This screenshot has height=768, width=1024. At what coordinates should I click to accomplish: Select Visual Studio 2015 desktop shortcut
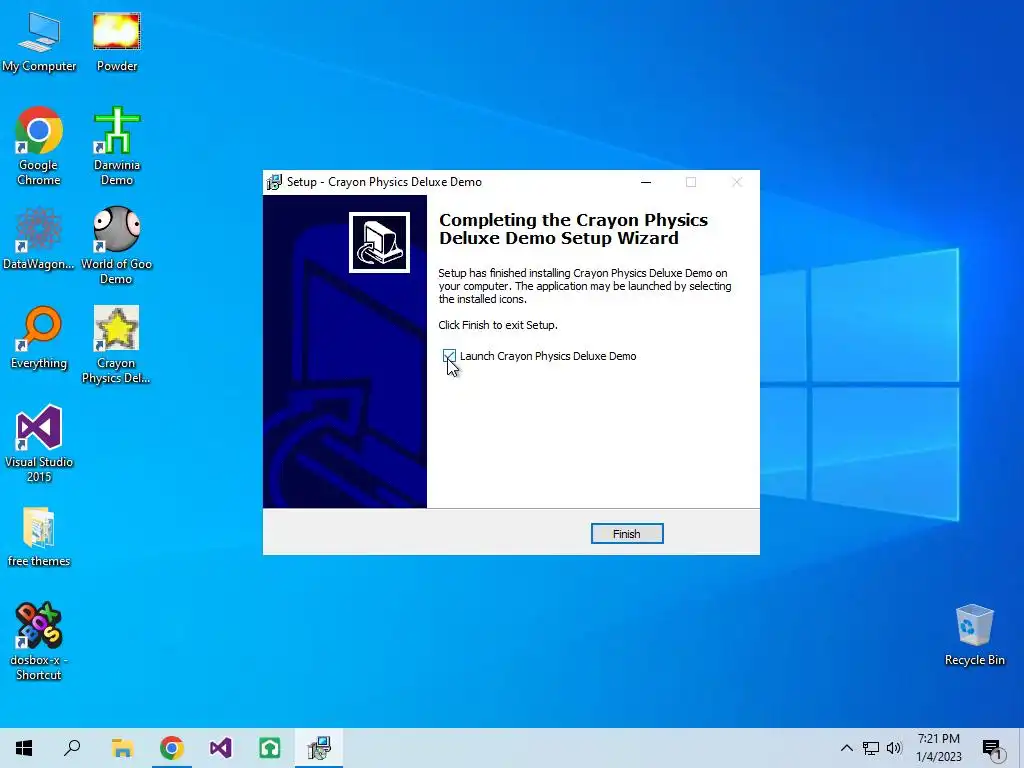[39, 443]
